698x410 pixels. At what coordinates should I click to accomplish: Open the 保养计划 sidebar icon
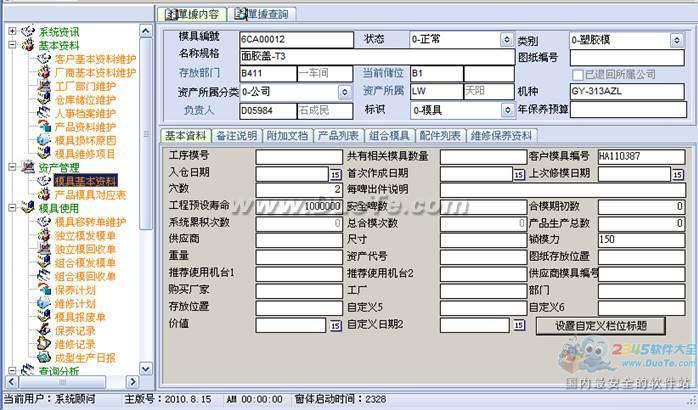(x=45, y=289)
